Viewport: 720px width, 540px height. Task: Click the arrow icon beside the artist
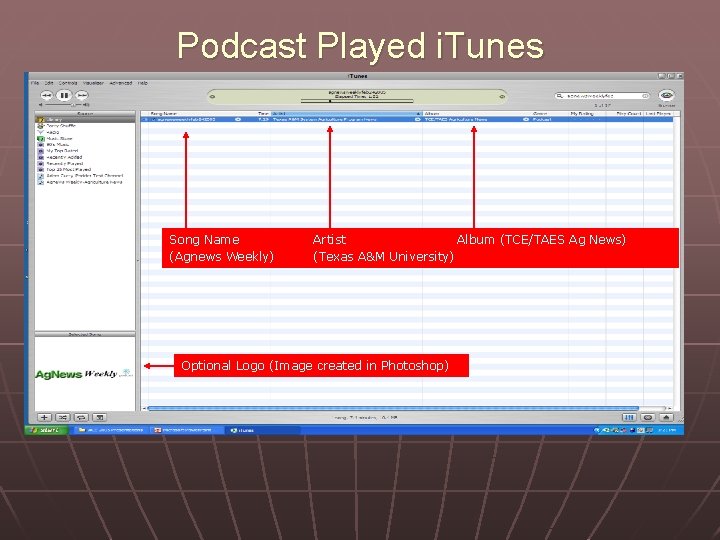[417, 119]
